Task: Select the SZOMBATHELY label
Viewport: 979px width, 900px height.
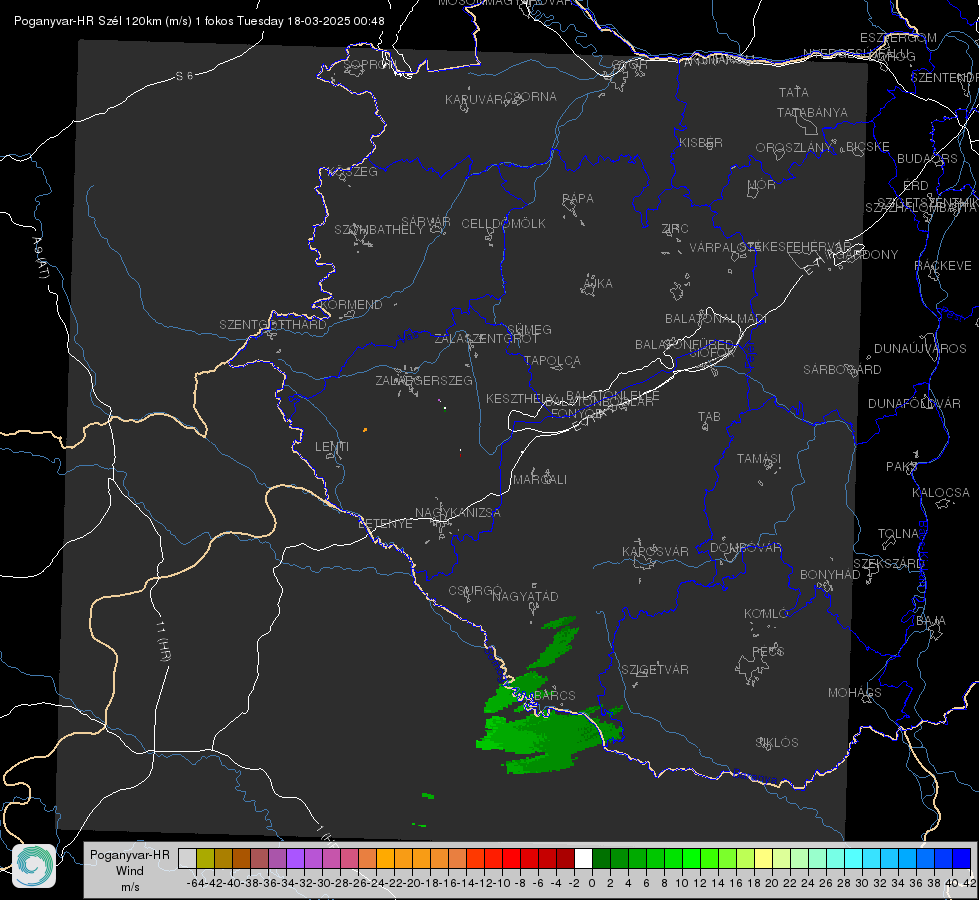Action: 379,230
